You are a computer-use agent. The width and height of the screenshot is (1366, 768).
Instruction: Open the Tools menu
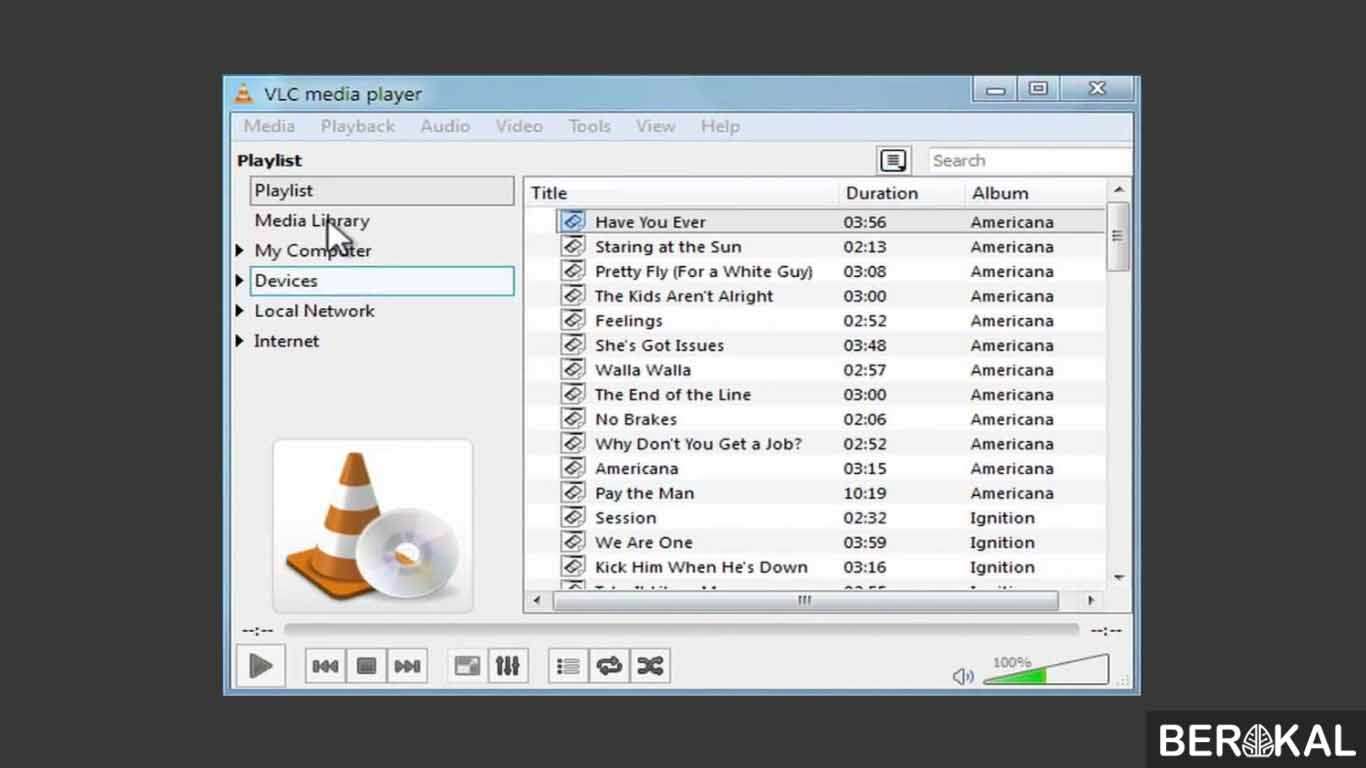589,126
